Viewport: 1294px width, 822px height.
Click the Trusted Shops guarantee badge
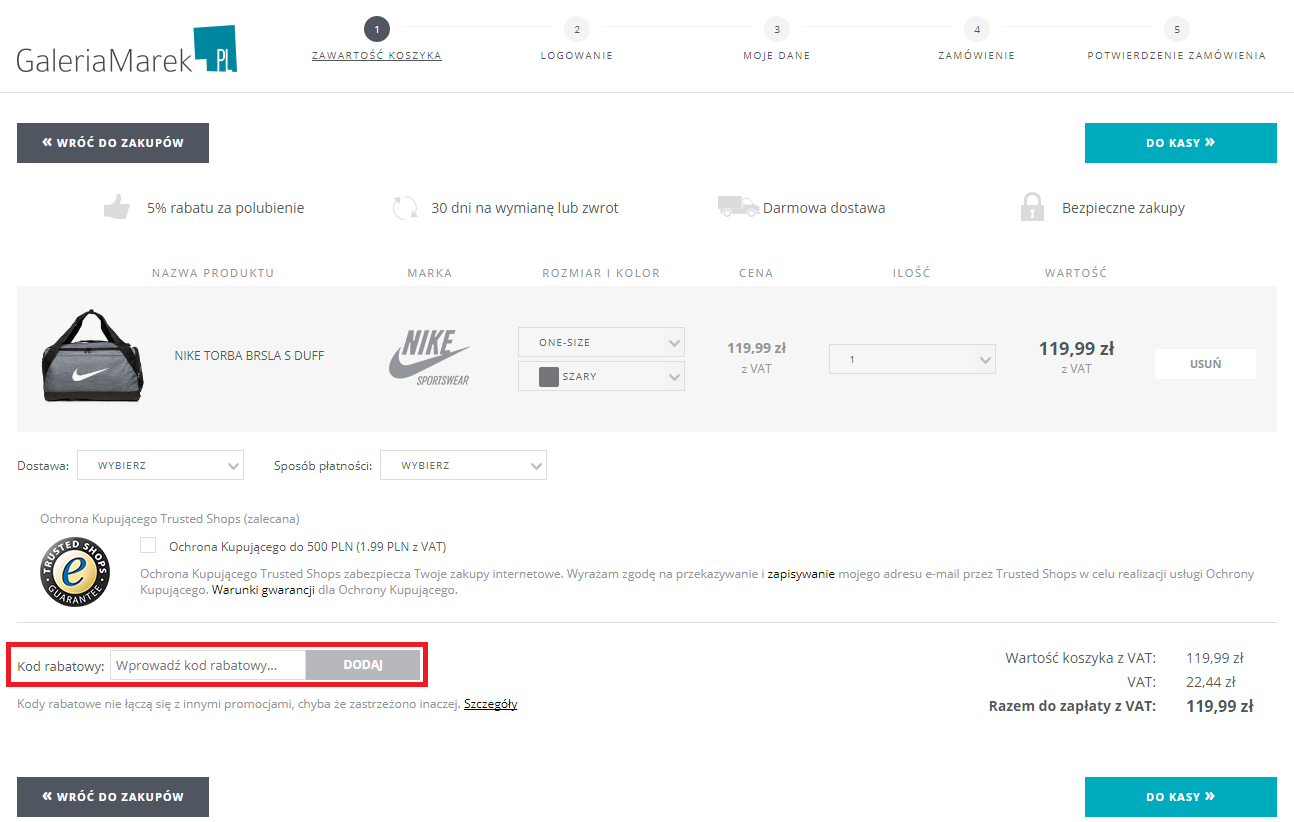75,571
